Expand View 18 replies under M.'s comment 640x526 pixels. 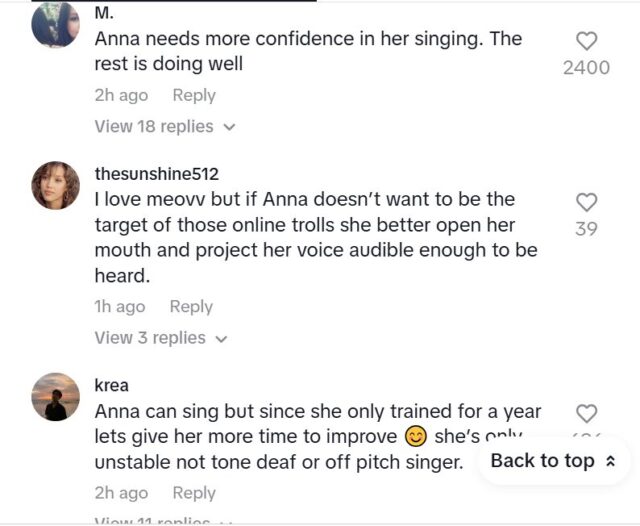(164, 127)
